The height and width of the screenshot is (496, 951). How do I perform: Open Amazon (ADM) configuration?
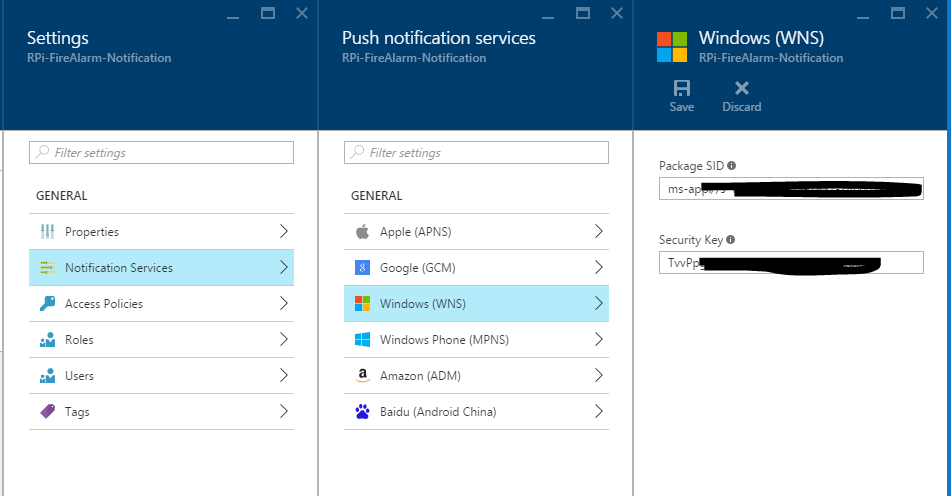coord(476,376)
